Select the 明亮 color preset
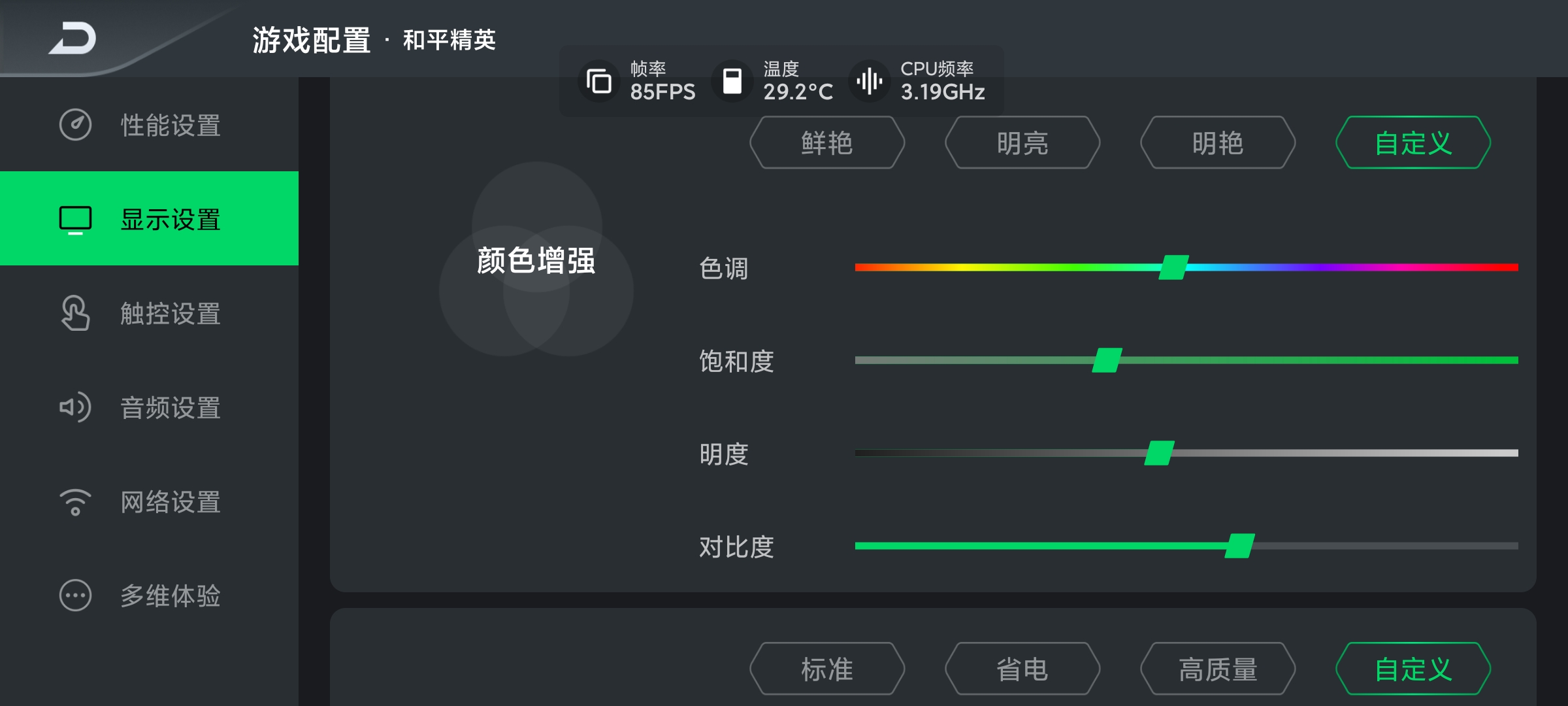Viewport: 1568px width, 706px height. coord(1022,143)
